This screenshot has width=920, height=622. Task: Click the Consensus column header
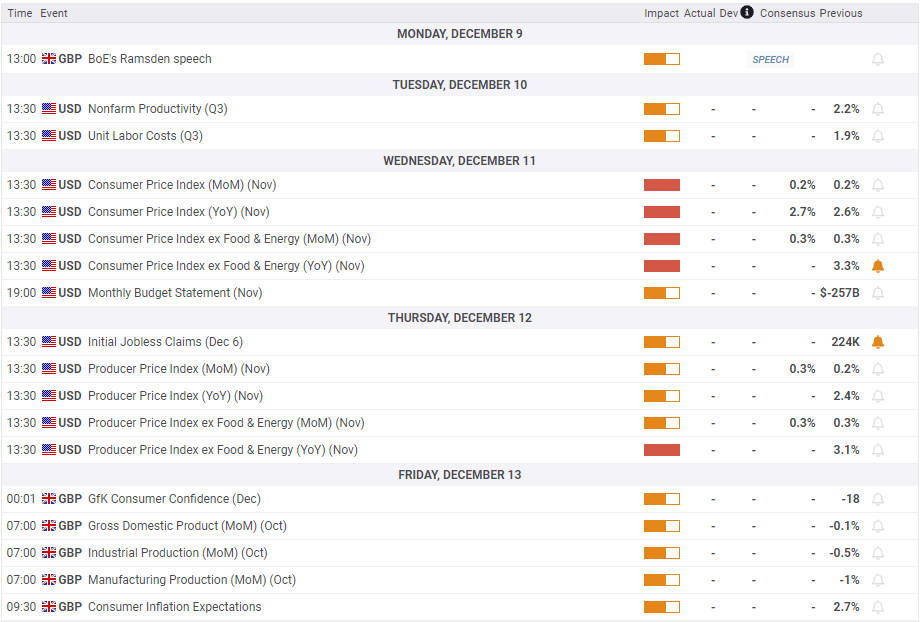(787, 13)
